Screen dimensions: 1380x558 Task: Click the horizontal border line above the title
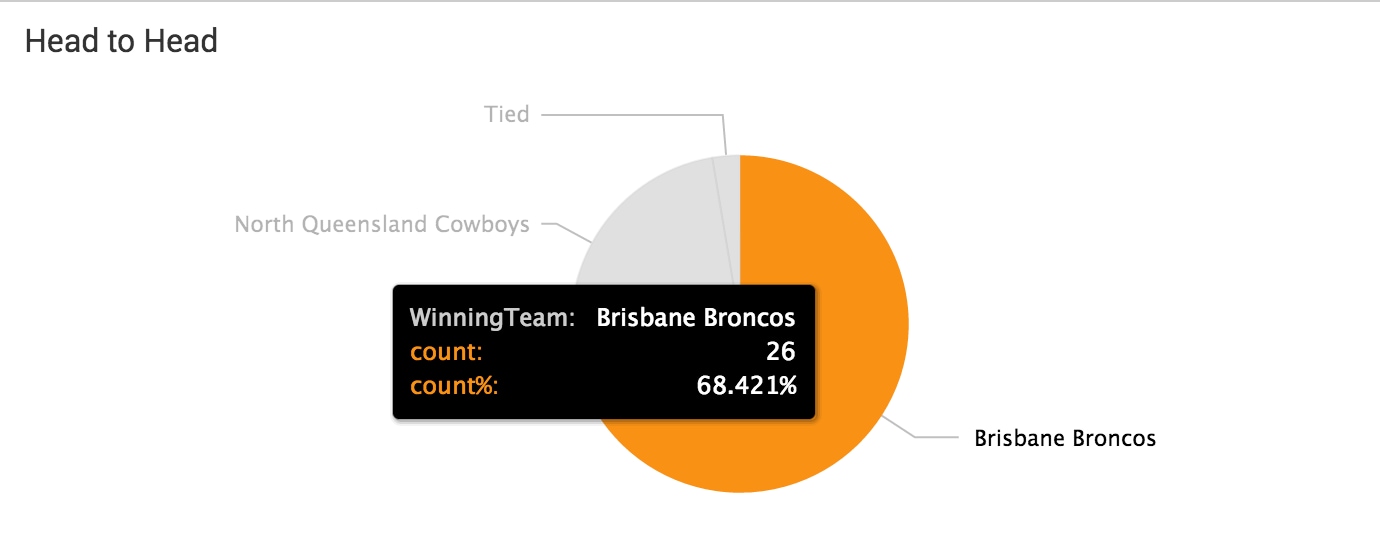(x=690, y=1)
